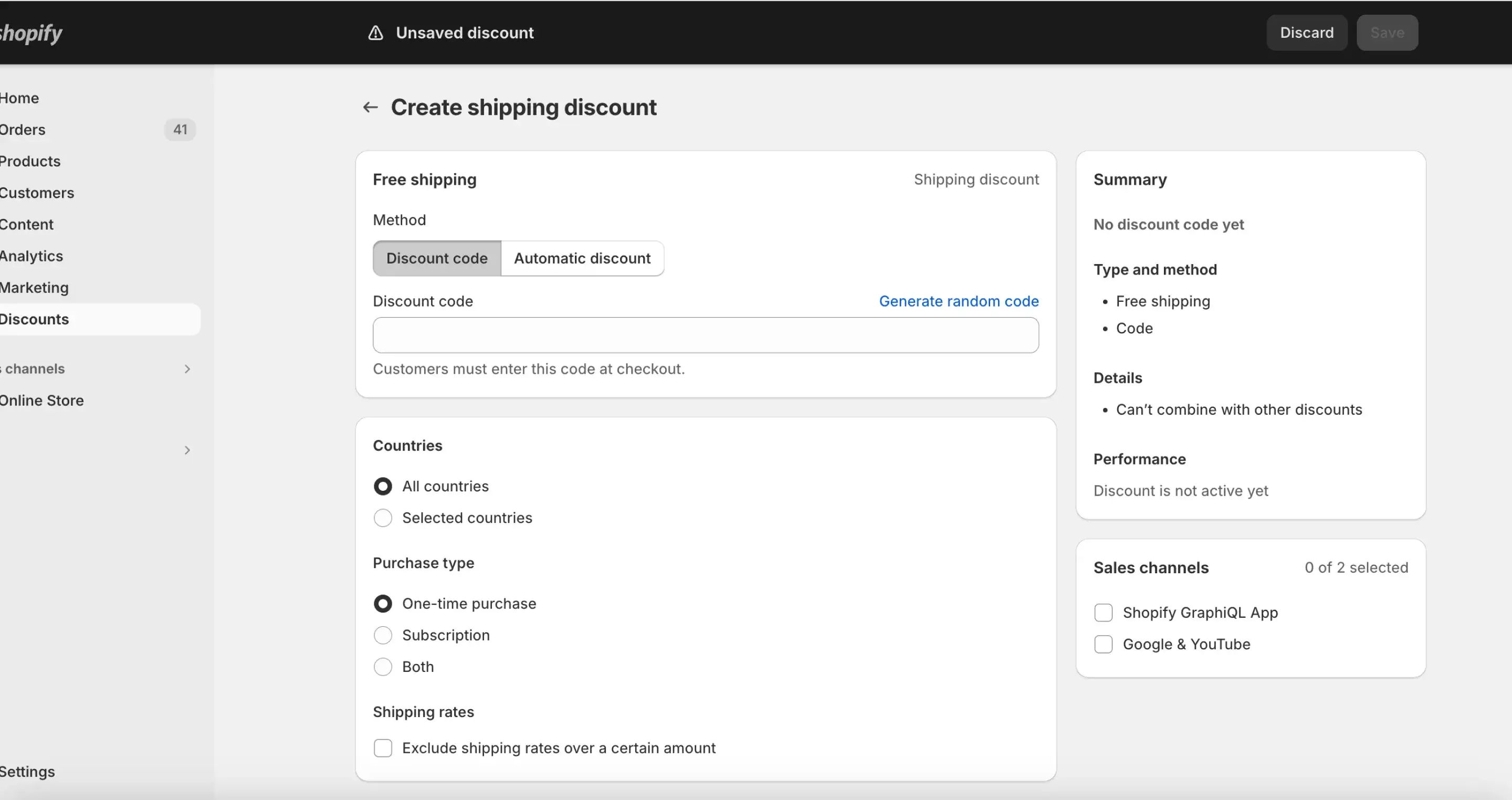1512x800 pixels.
Task: Click 'No discount code yet' summary text
Action: [1168, 225]
